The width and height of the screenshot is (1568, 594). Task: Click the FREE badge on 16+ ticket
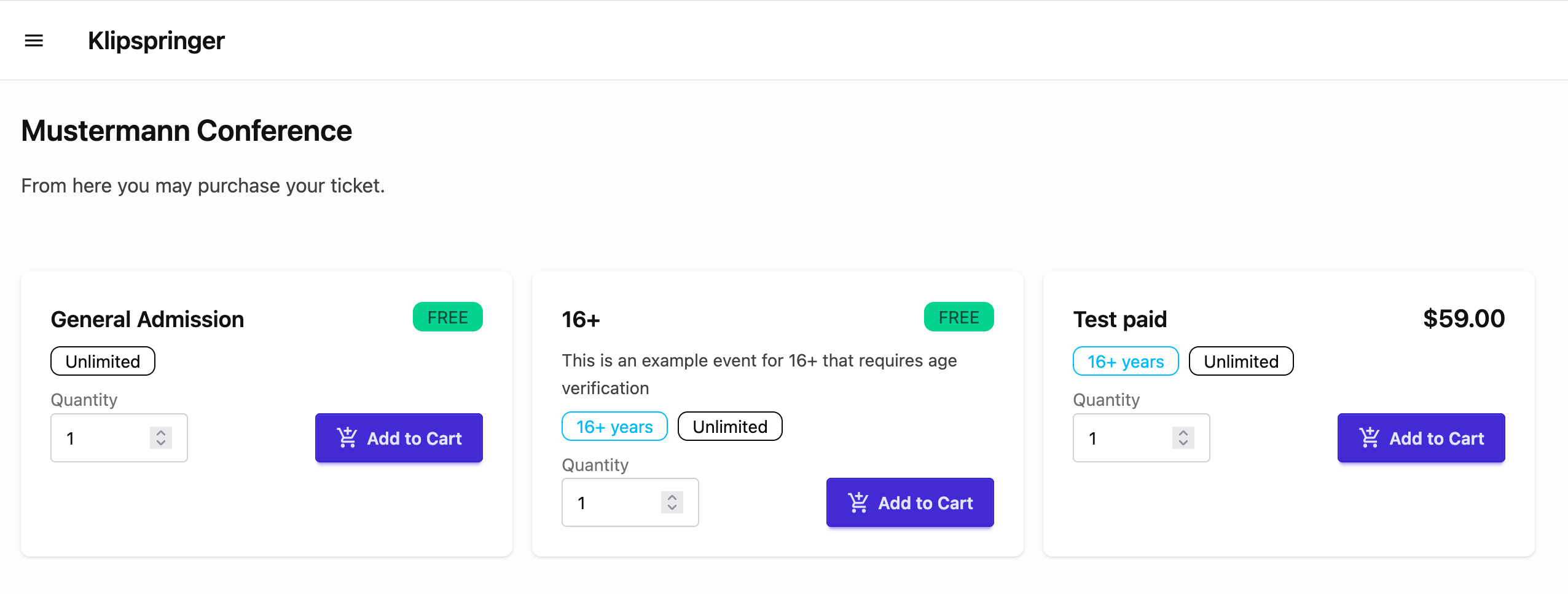coord(958,317)
